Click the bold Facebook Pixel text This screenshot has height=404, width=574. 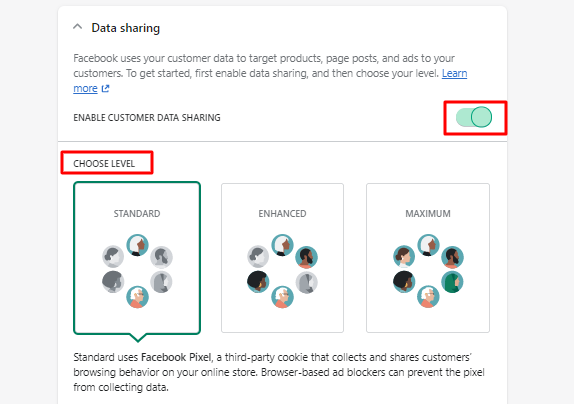(x=176, y=357)
